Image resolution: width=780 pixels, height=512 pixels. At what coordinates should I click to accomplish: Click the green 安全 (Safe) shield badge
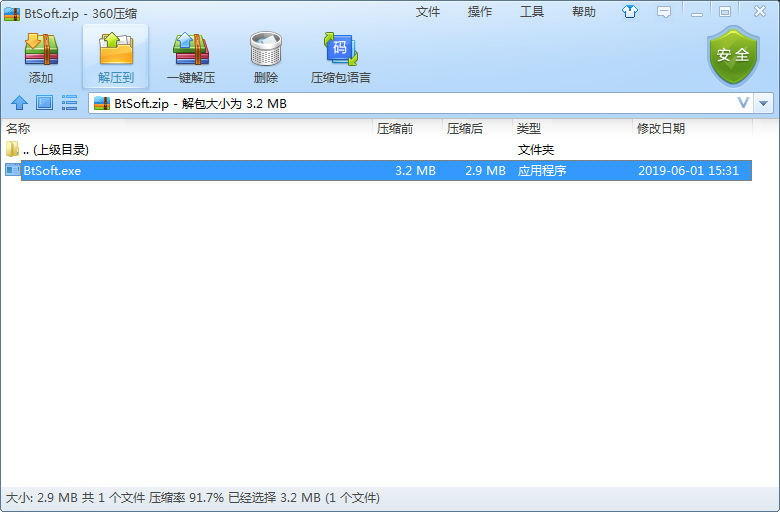pos(733,56)
